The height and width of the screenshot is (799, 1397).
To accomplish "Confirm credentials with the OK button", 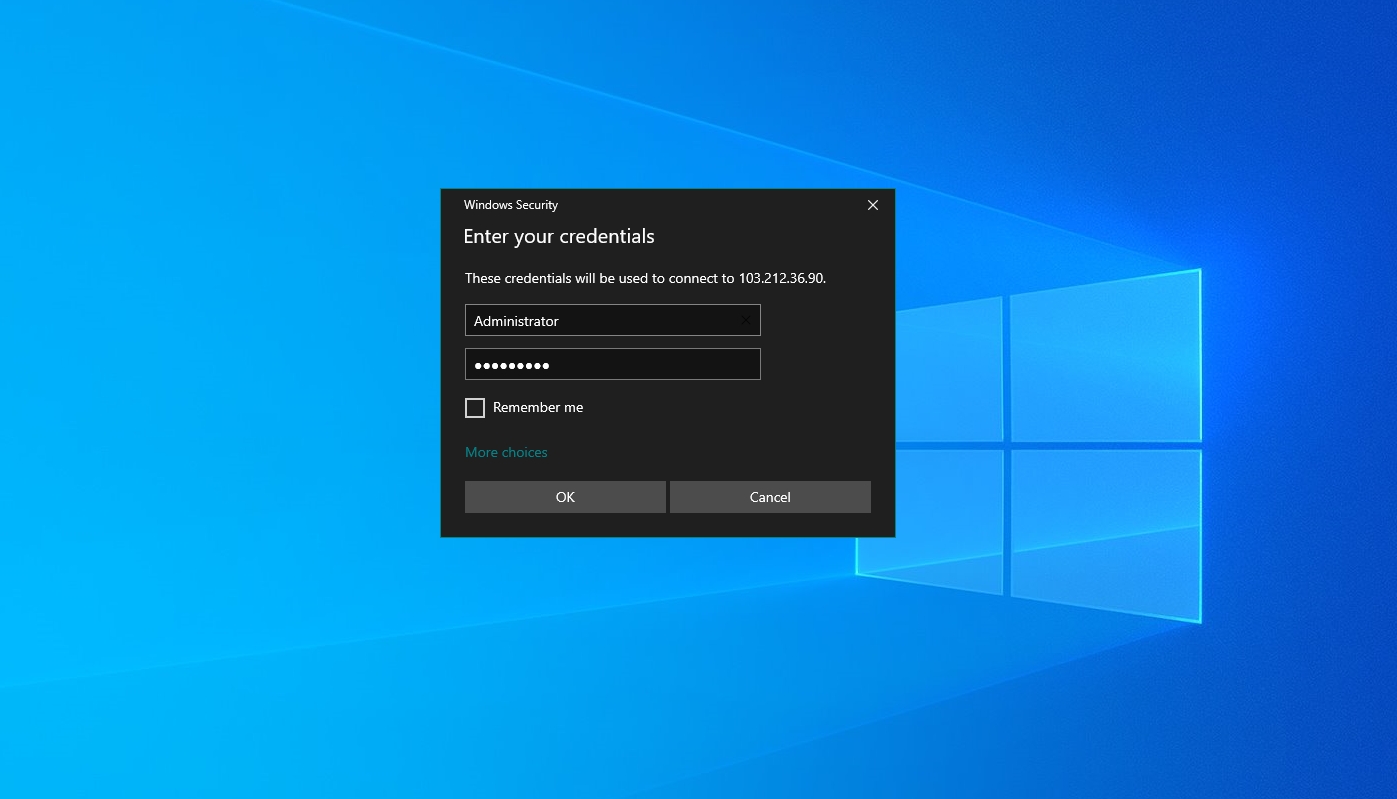I will pos(565,497).
